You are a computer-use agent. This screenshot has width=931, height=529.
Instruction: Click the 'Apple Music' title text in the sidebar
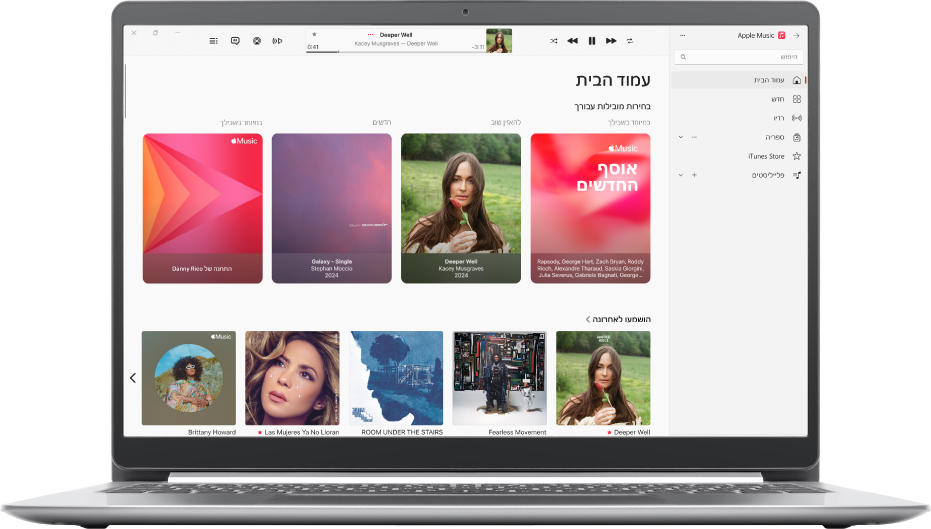(x=755, y=36)
